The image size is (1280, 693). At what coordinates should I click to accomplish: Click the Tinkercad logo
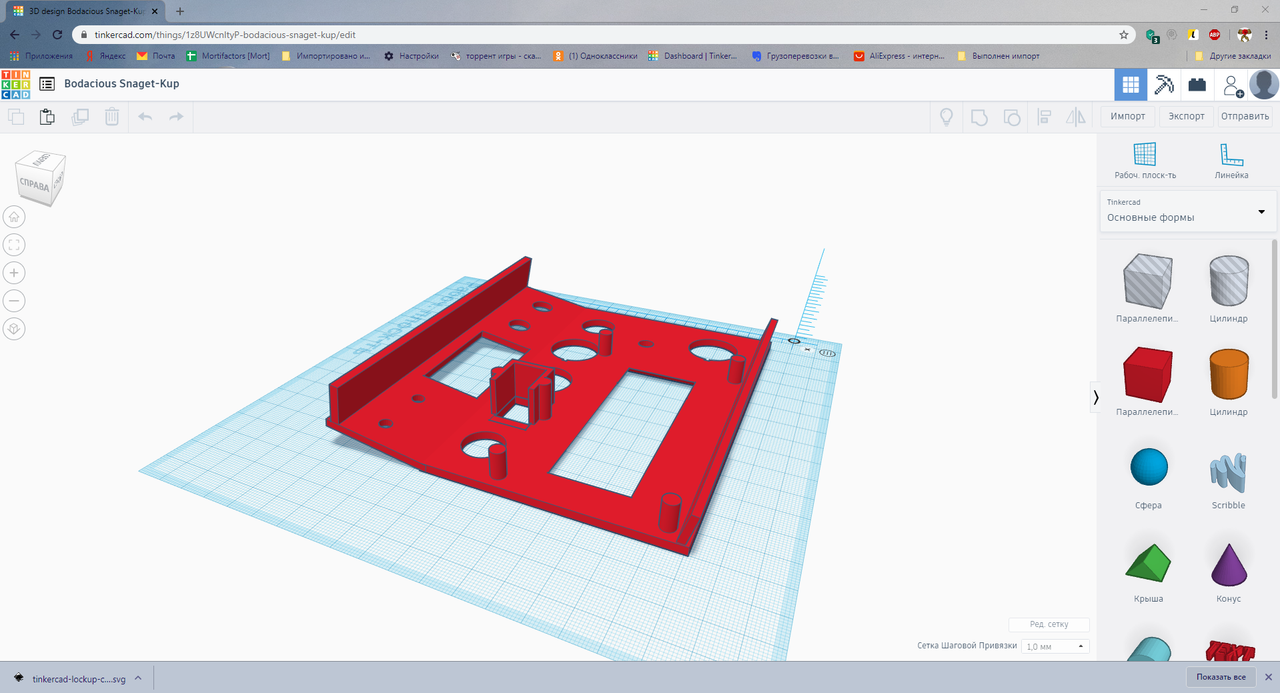(x=15, y=84)
